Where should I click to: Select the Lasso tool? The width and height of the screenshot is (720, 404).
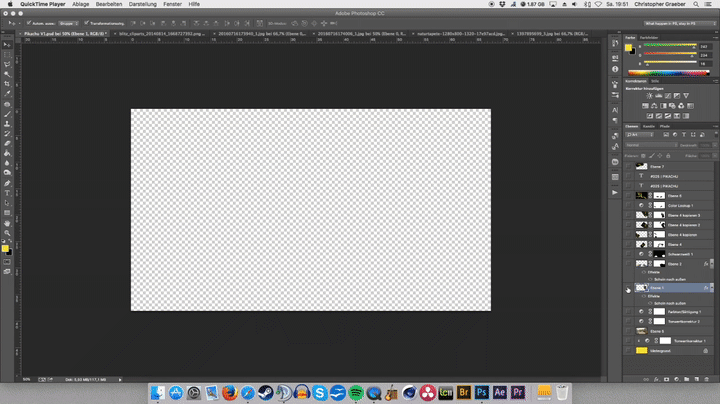(x=7, y=65)
